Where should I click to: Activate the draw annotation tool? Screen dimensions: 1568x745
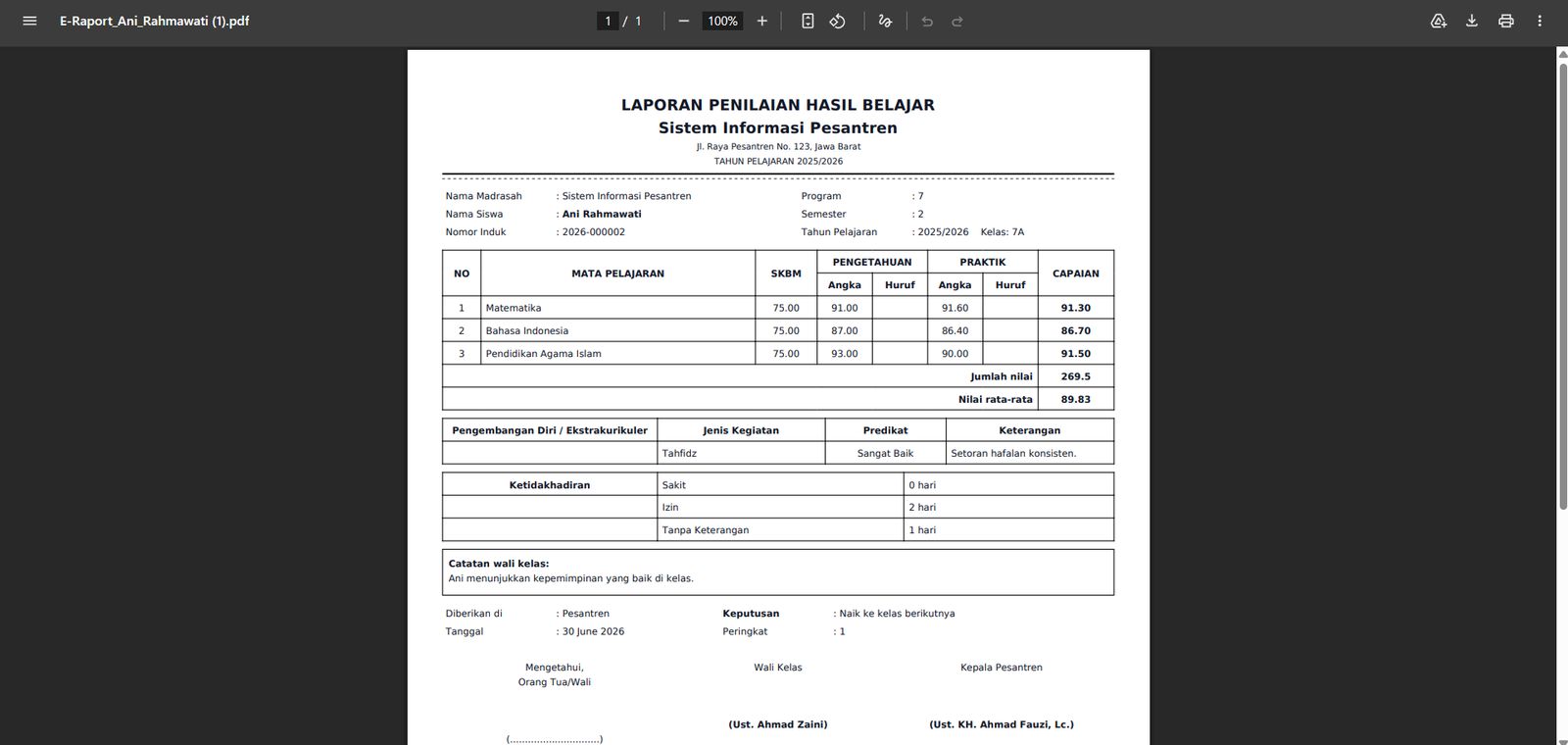coord(885,21)
